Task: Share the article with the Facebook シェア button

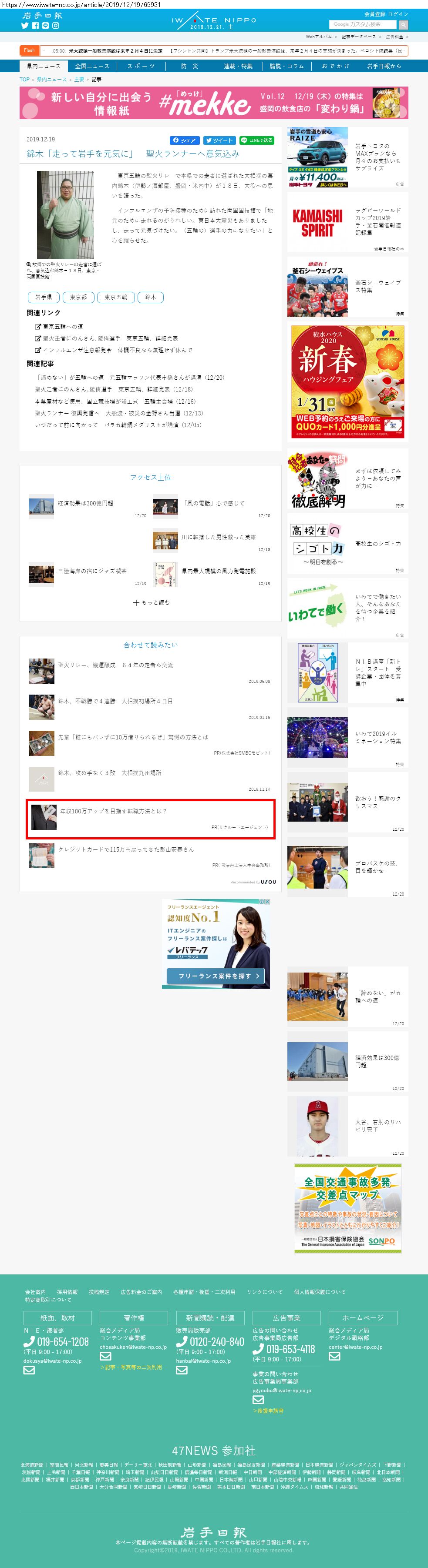Action: pyautogui.click(x=184, y=140)
